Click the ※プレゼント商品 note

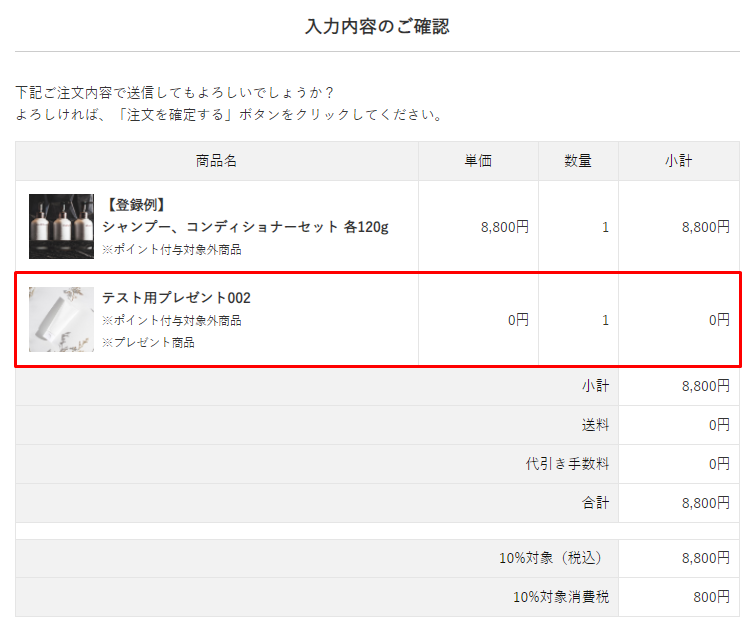[148, 342]
